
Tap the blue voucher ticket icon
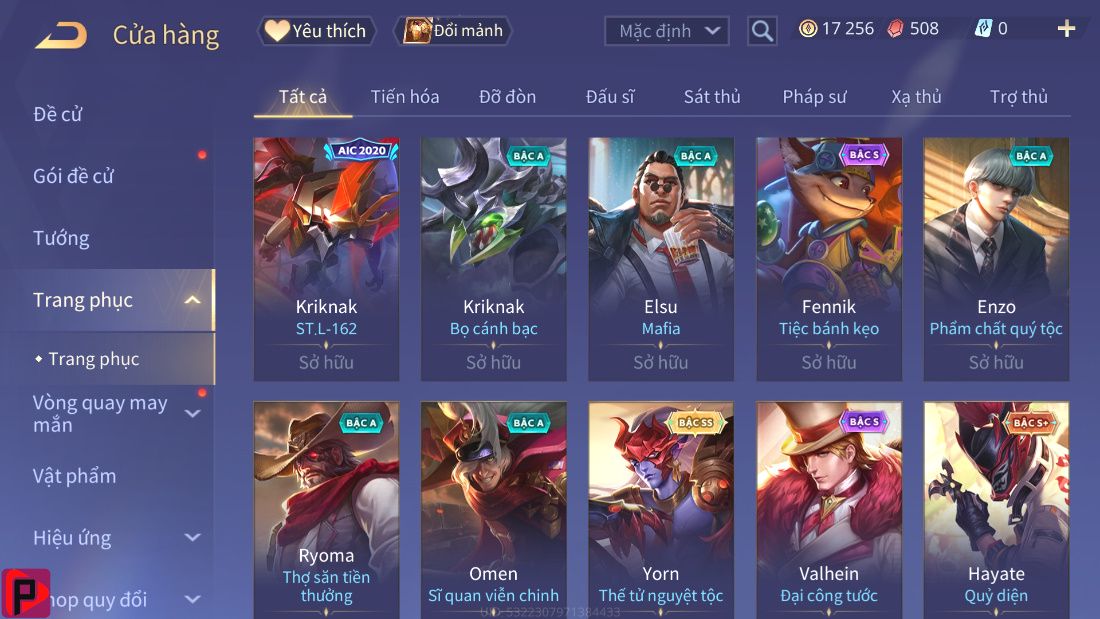click(x=984, y=29)
